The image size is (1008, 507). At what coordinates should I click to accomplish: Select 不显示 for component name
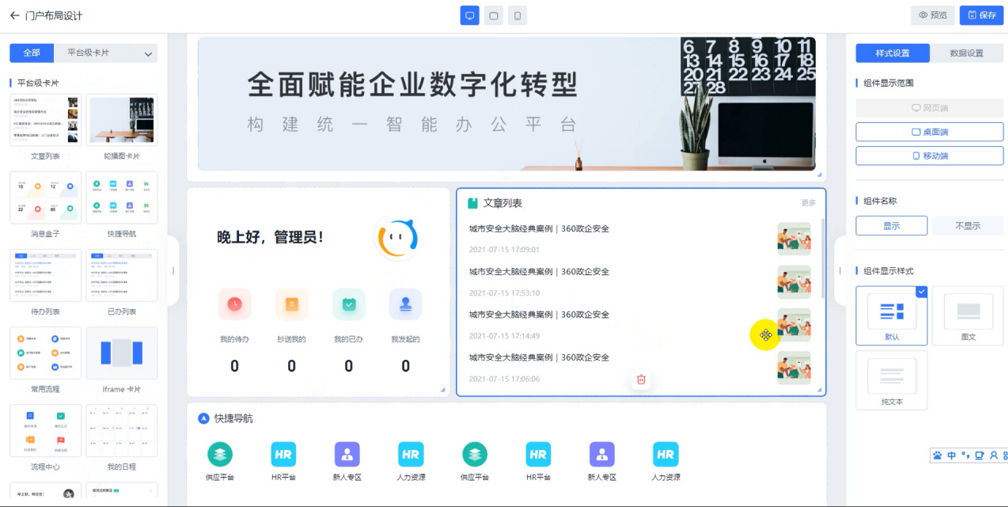pyautogui.click(x=968, y=226)
